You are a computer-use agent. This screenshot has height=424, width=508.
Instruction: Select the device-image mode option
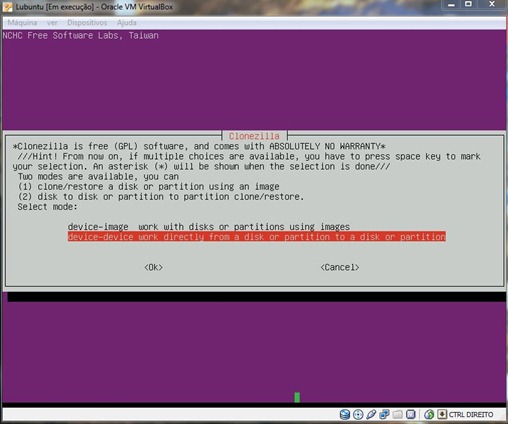point(209,227)
